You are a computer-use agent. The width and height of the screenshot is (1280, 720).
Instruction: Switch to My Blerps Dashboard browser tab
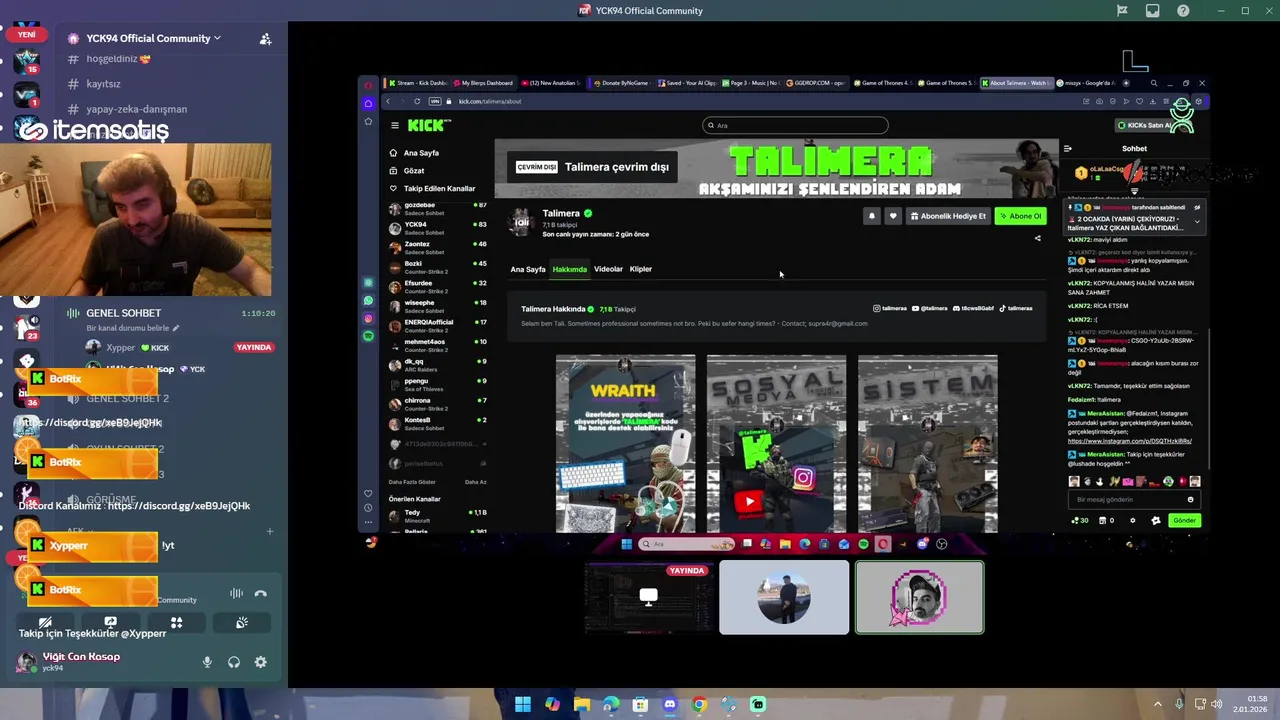pos(484,83)
